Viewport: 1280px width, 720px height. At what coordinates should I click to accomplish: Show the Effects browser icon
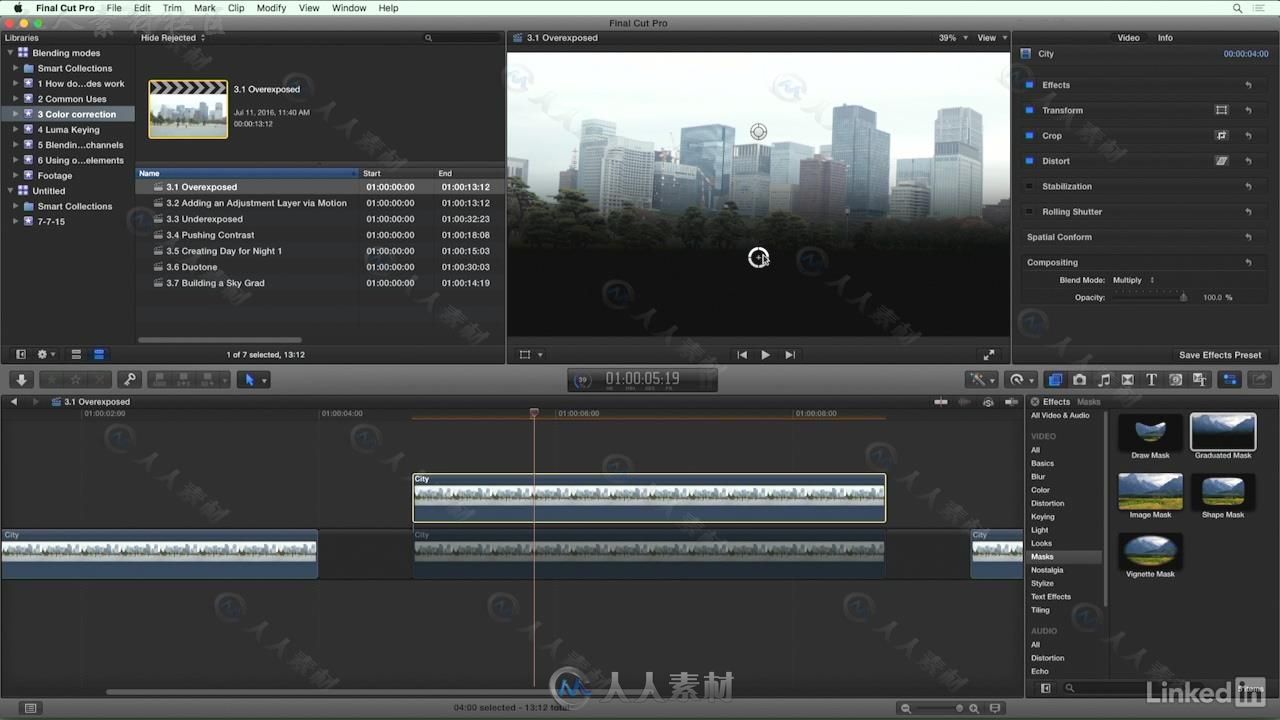(1055, 380)
